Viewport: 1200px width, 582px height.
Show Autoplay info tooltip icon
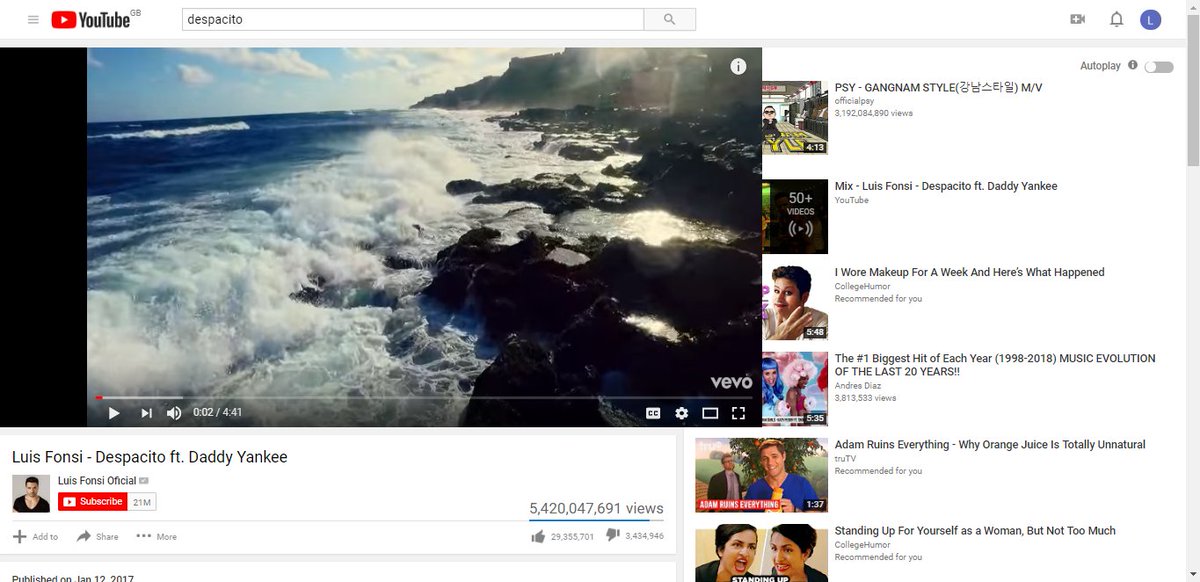click(1133, 65)
